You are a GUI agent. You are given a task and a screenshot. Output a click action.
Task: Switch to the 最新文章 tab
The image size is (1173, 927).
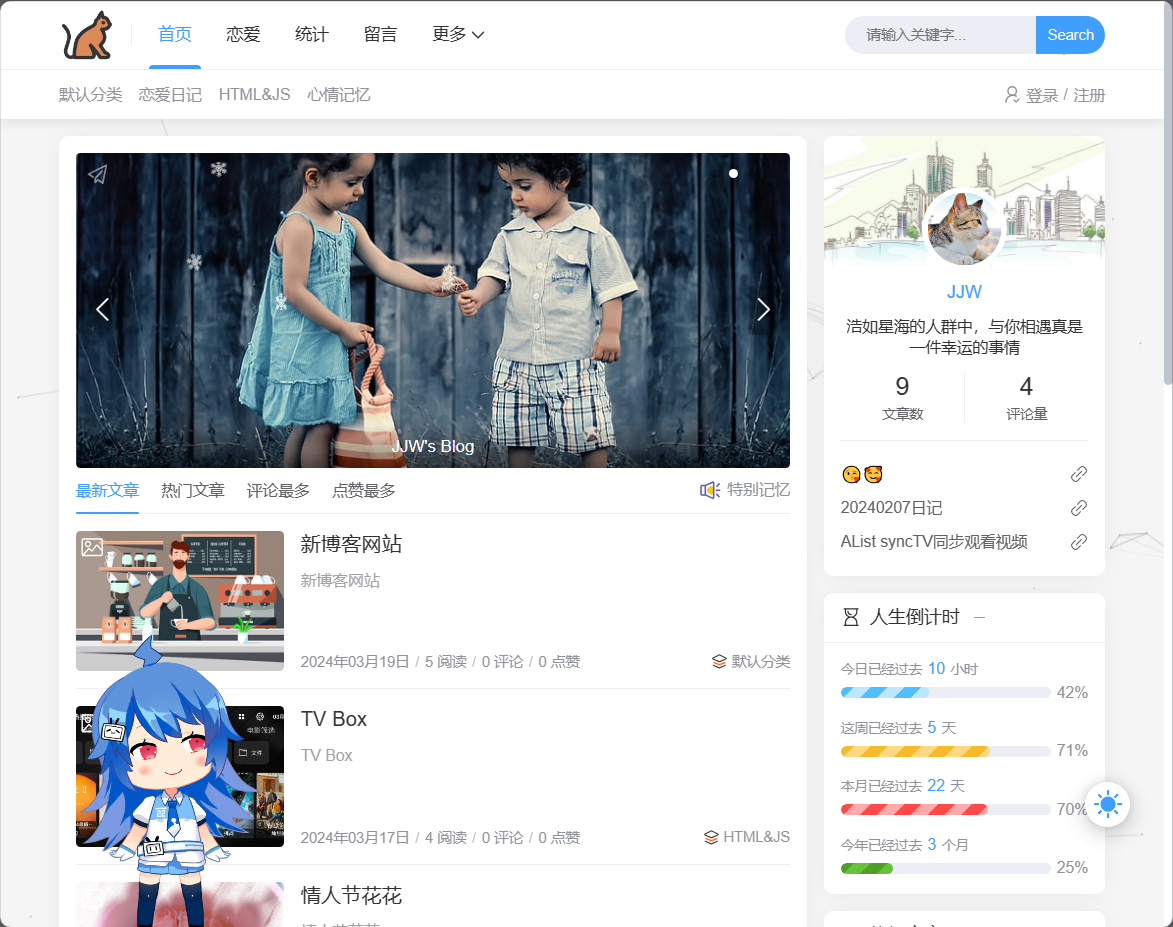(107, 491)
